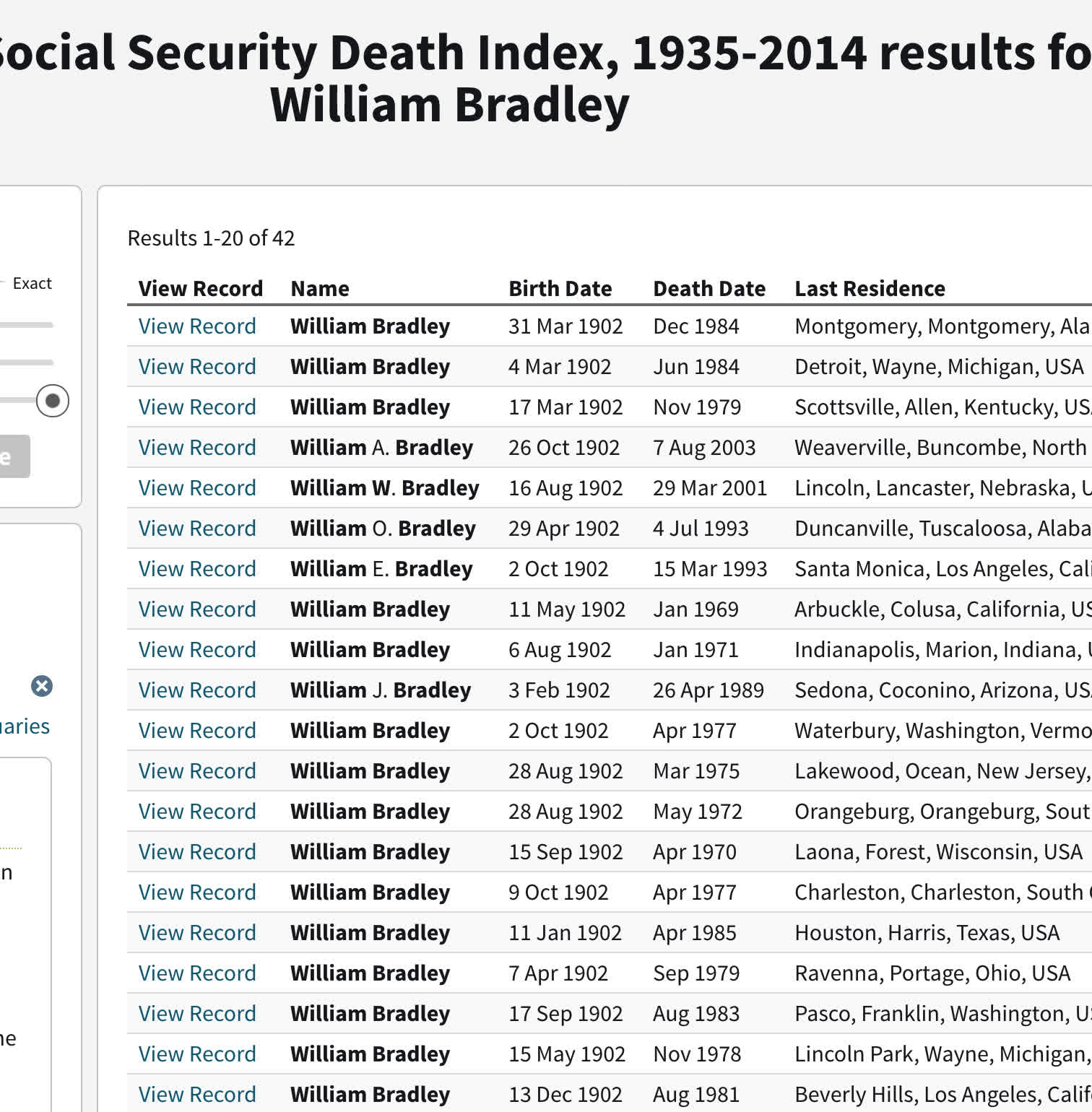The width and height of the screenshot is (1092, 1112).
Task: Click View Record for William O. Bradley
Action: (197, 529)
